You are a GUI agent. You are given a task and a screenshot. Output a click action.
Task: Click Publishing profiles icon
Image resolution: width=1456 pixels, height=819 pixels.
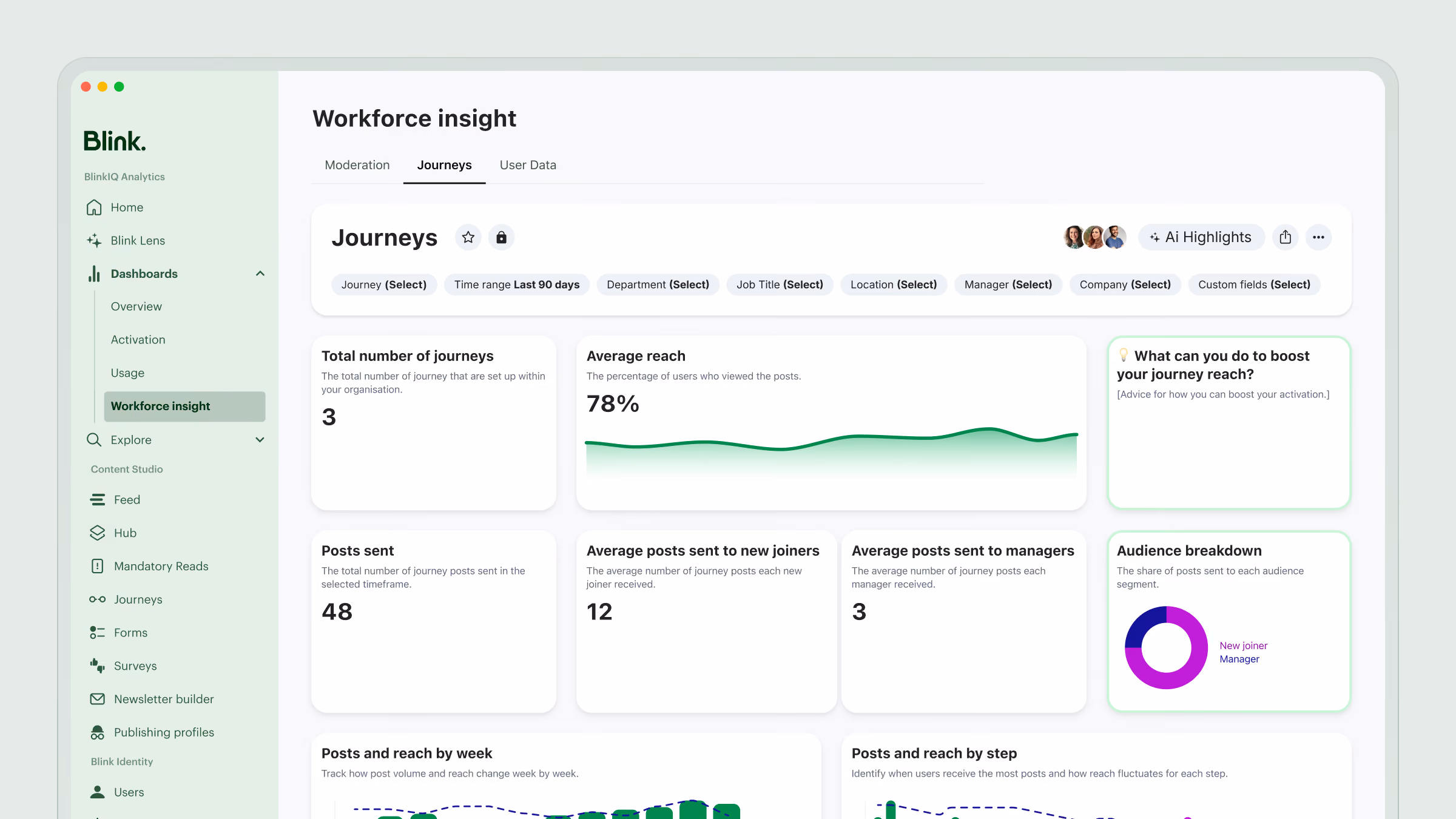coord(97,732)
